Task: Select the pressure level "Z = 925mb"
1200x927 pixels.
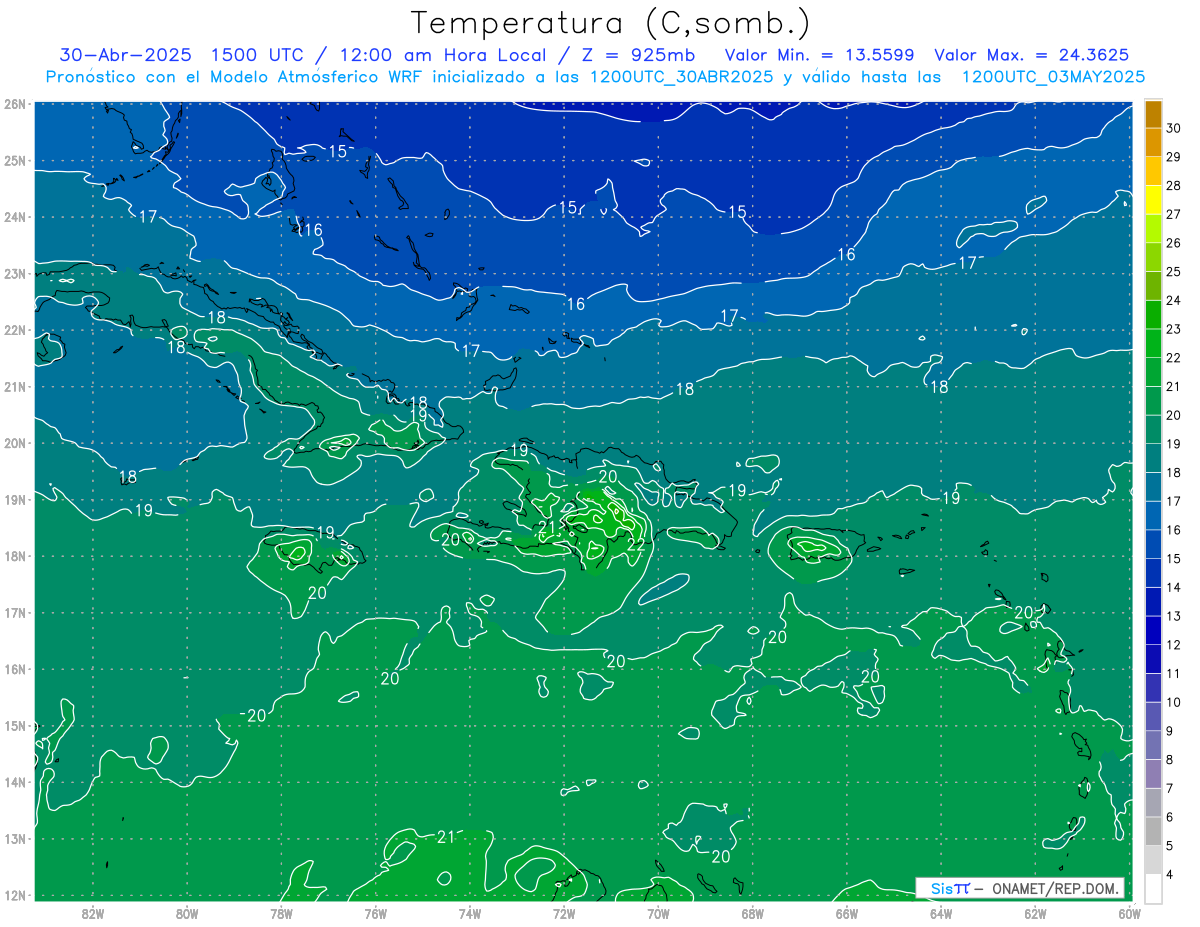Action: [x=634, y=54]
